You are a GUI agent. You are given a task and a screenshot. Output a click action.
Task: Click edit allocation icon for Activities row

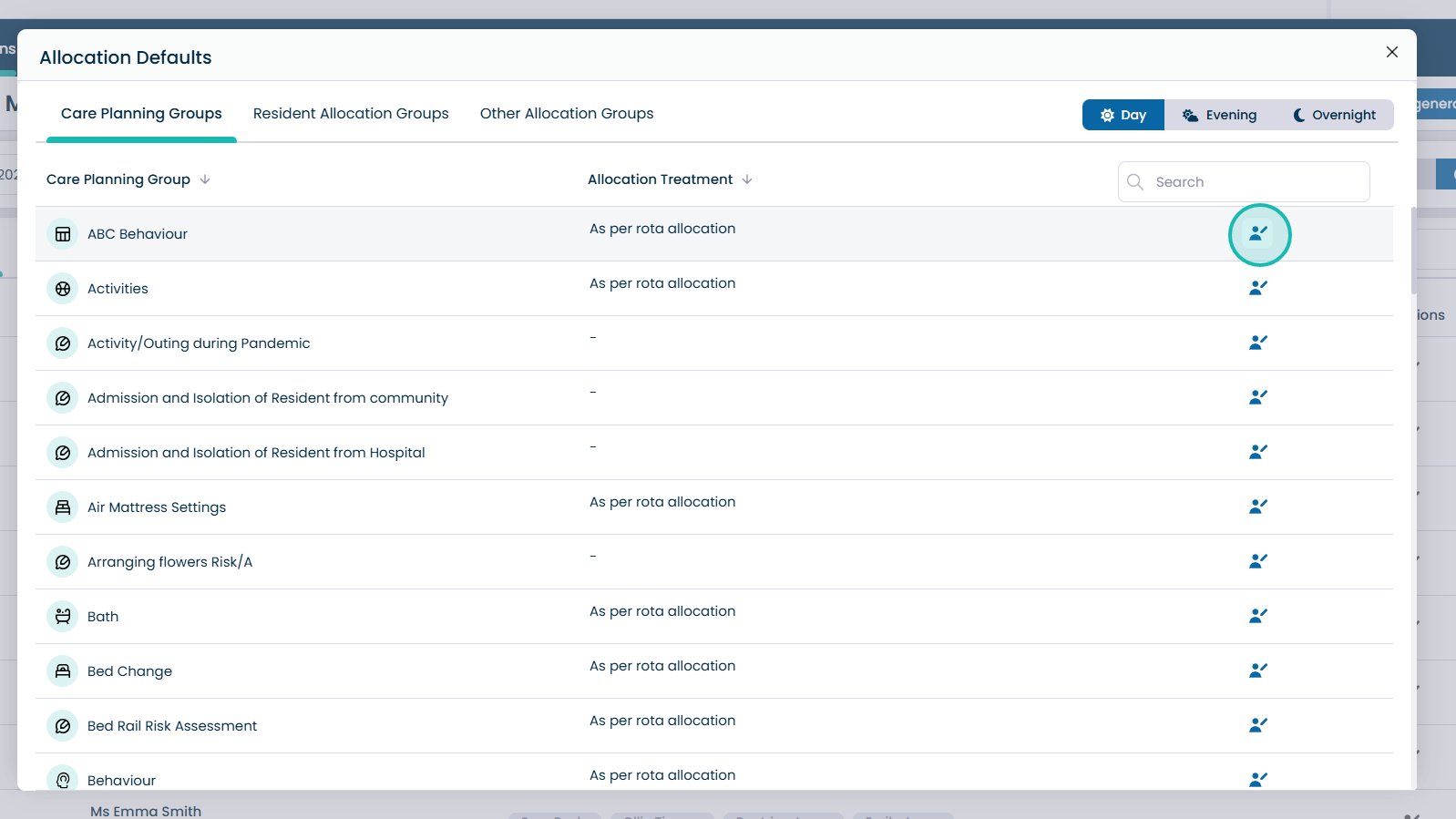pyautogui.click(x=1258, y=288)
